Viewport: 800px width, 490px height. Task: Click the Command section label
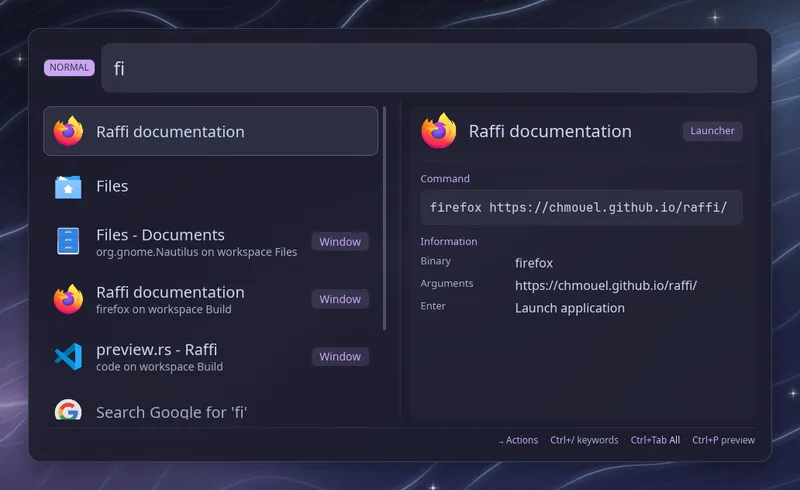click(445, 179)
